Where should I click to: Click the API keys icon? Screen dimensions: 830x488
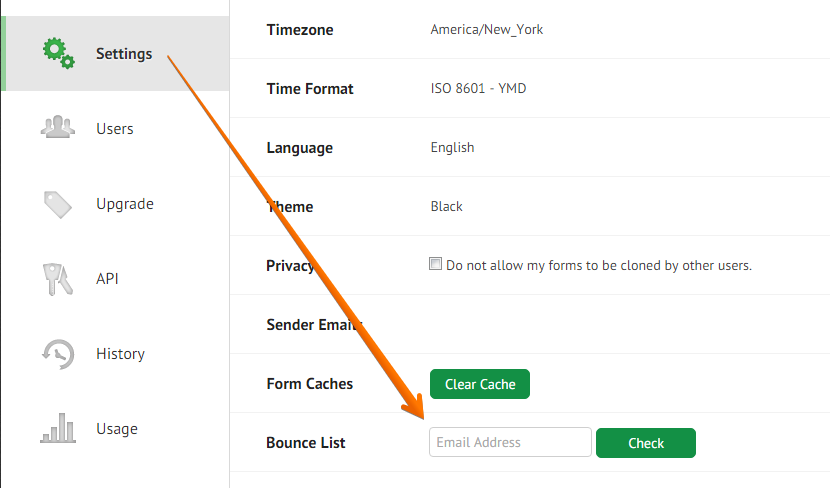[x=58, y=279]
